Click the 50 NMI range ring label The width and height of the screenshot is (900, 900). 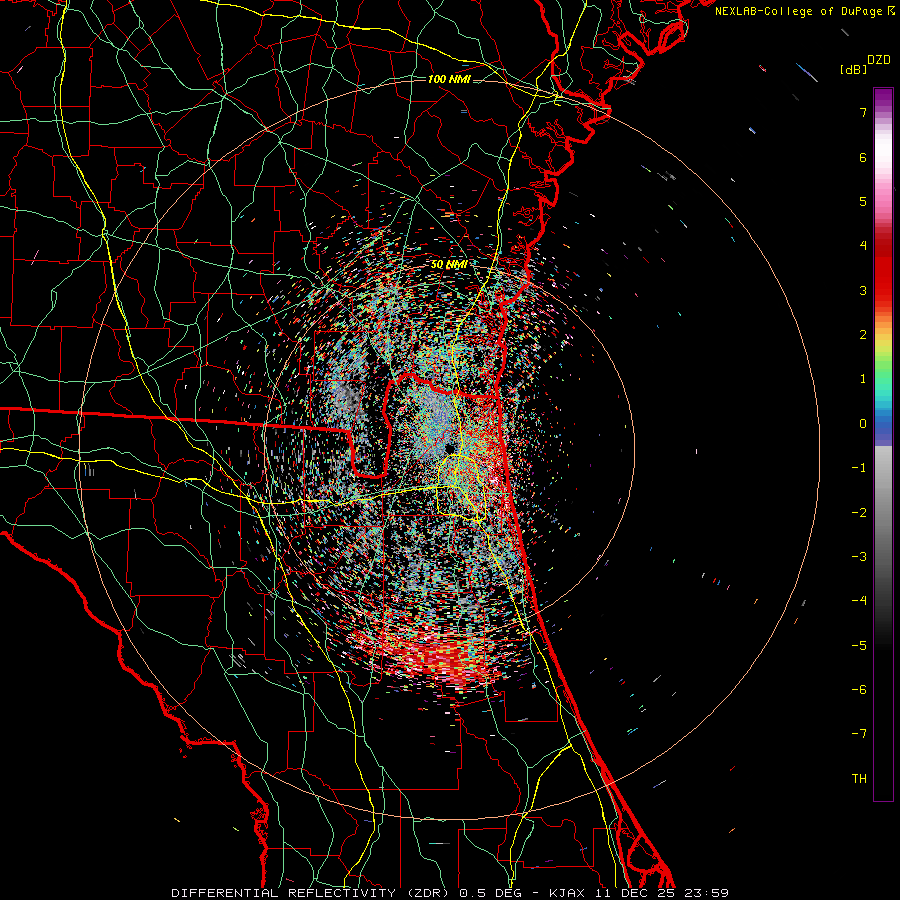click(x=449, y=265)
